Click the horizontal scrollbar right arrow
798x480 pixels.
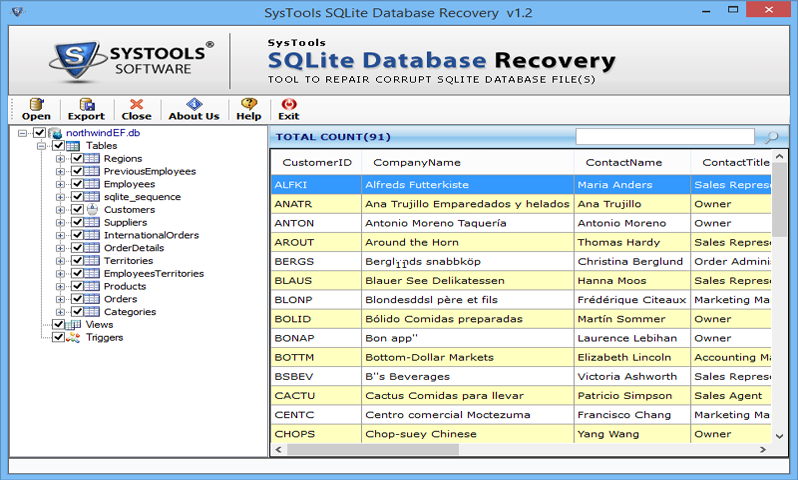(763, 449)
